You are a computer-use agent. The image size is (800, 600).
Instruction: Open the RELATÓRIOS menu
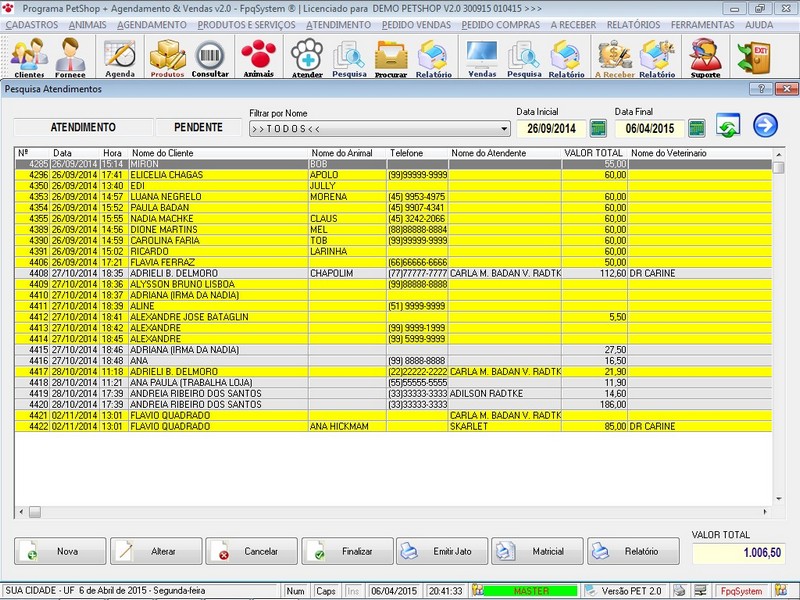click(x=633, y=24)
